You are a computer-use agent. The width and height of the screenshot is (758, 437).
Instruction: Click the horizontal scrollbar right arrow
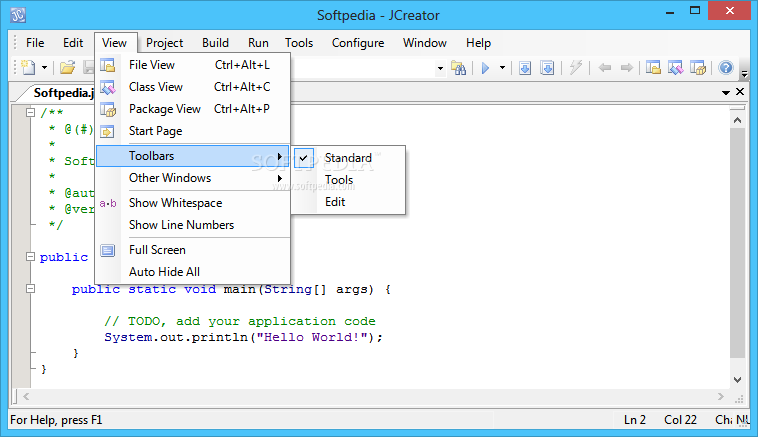click(721, 396)
